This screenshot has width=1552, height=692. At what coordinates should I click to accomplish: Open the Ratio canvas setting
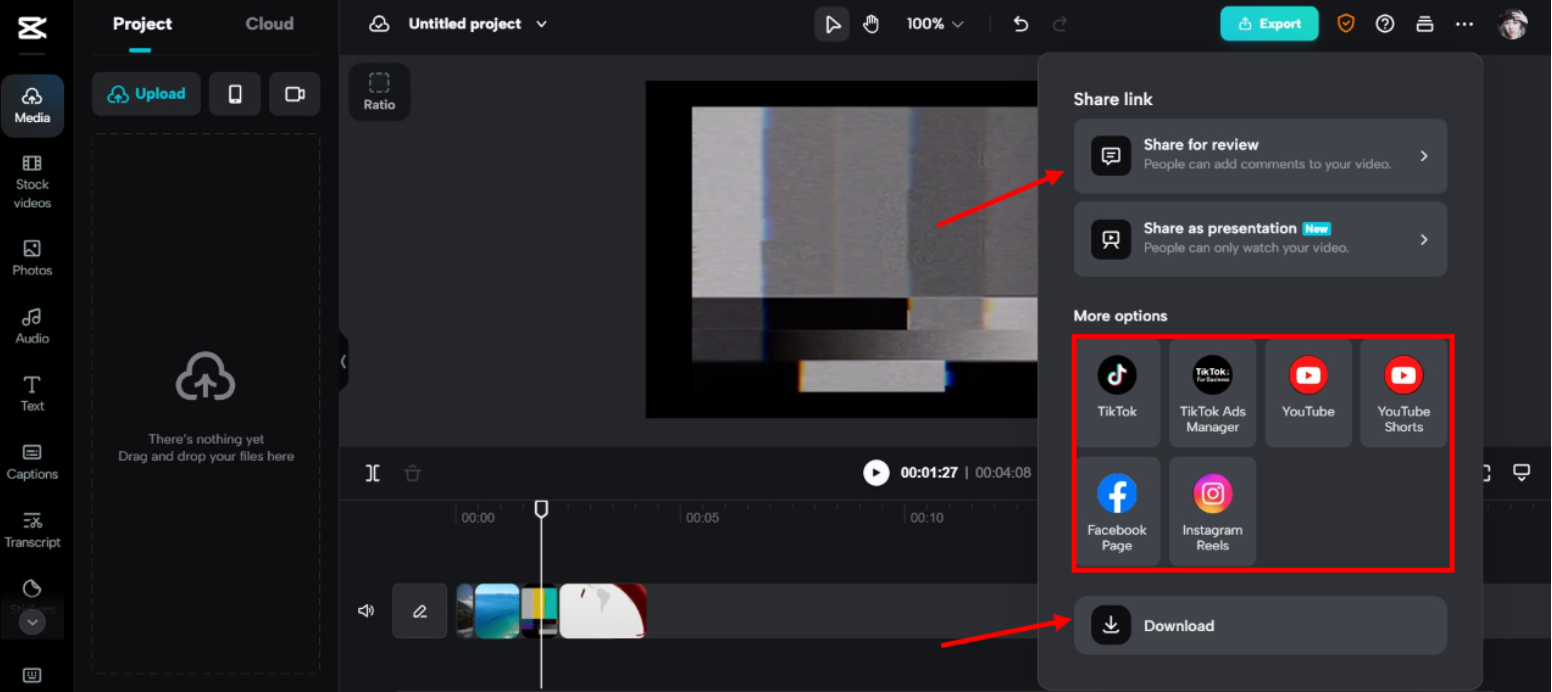379,92
